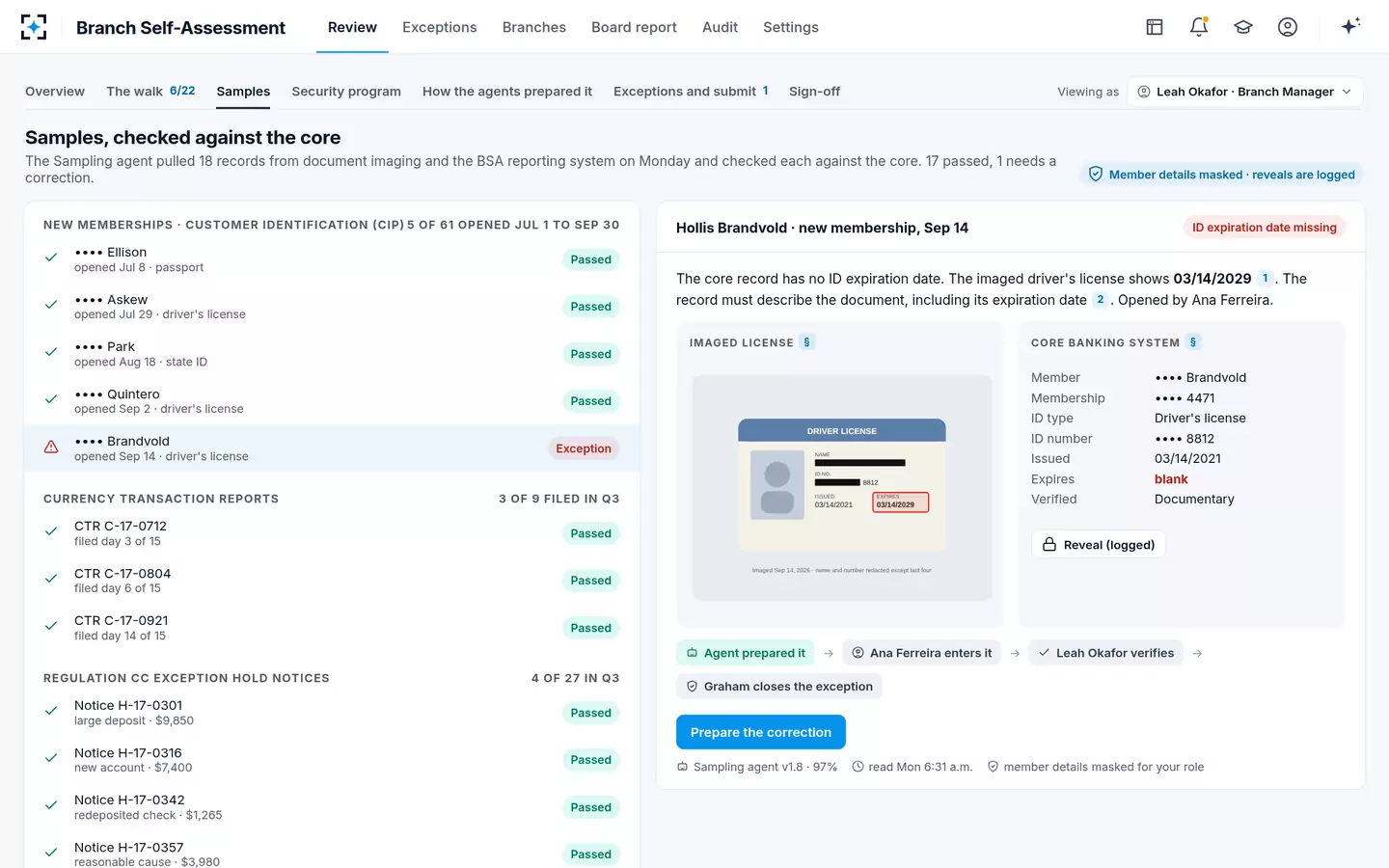Select Notice H-17-0316 row
Viewport: 1389px width, 868px height.
coord(332,760)
